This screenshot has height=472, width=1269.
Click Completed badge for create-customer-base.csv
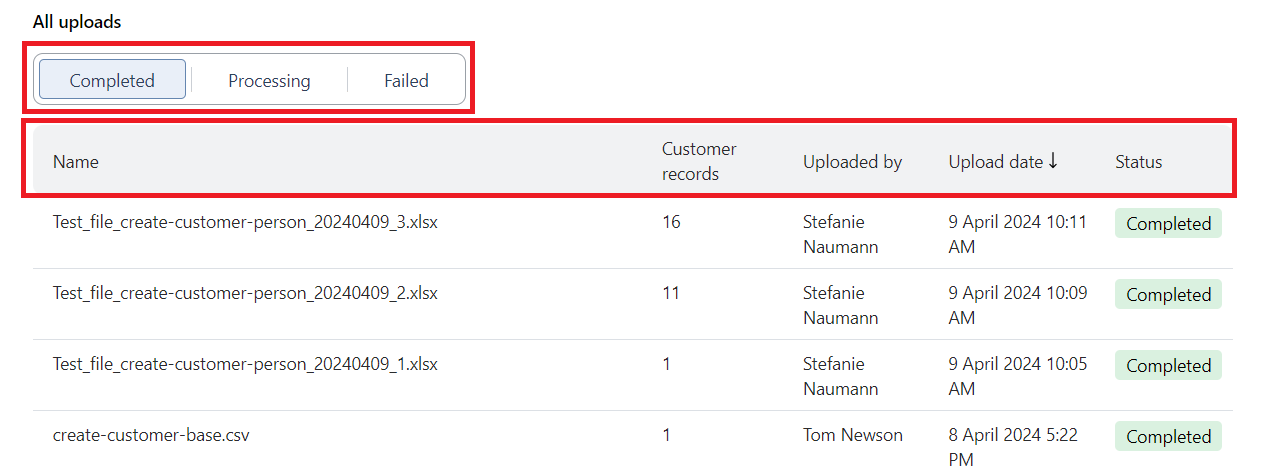click(1168, 437)
